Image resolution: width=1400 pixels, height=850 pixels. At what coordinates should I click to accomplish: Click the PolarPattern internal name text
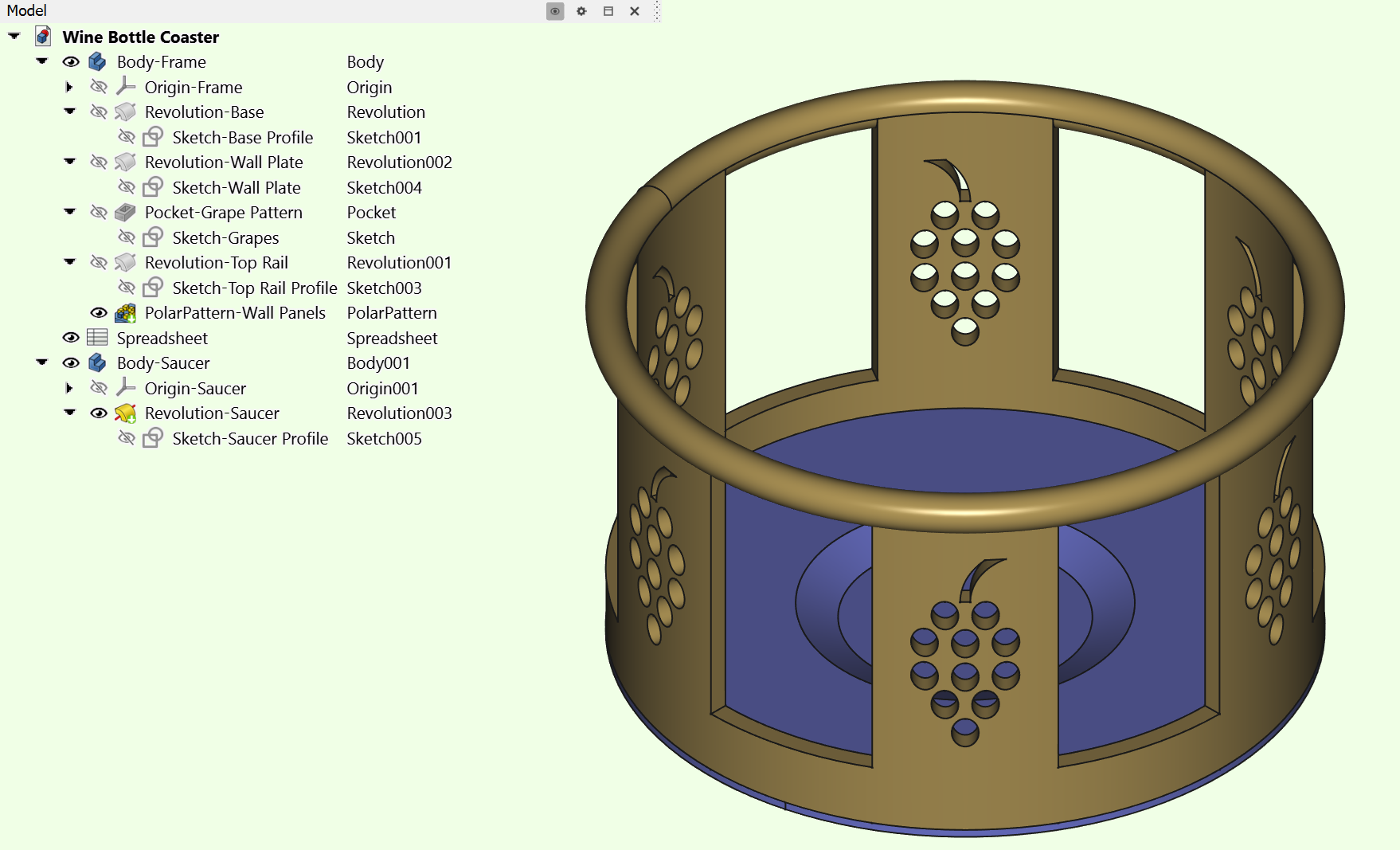pos(392,312)
